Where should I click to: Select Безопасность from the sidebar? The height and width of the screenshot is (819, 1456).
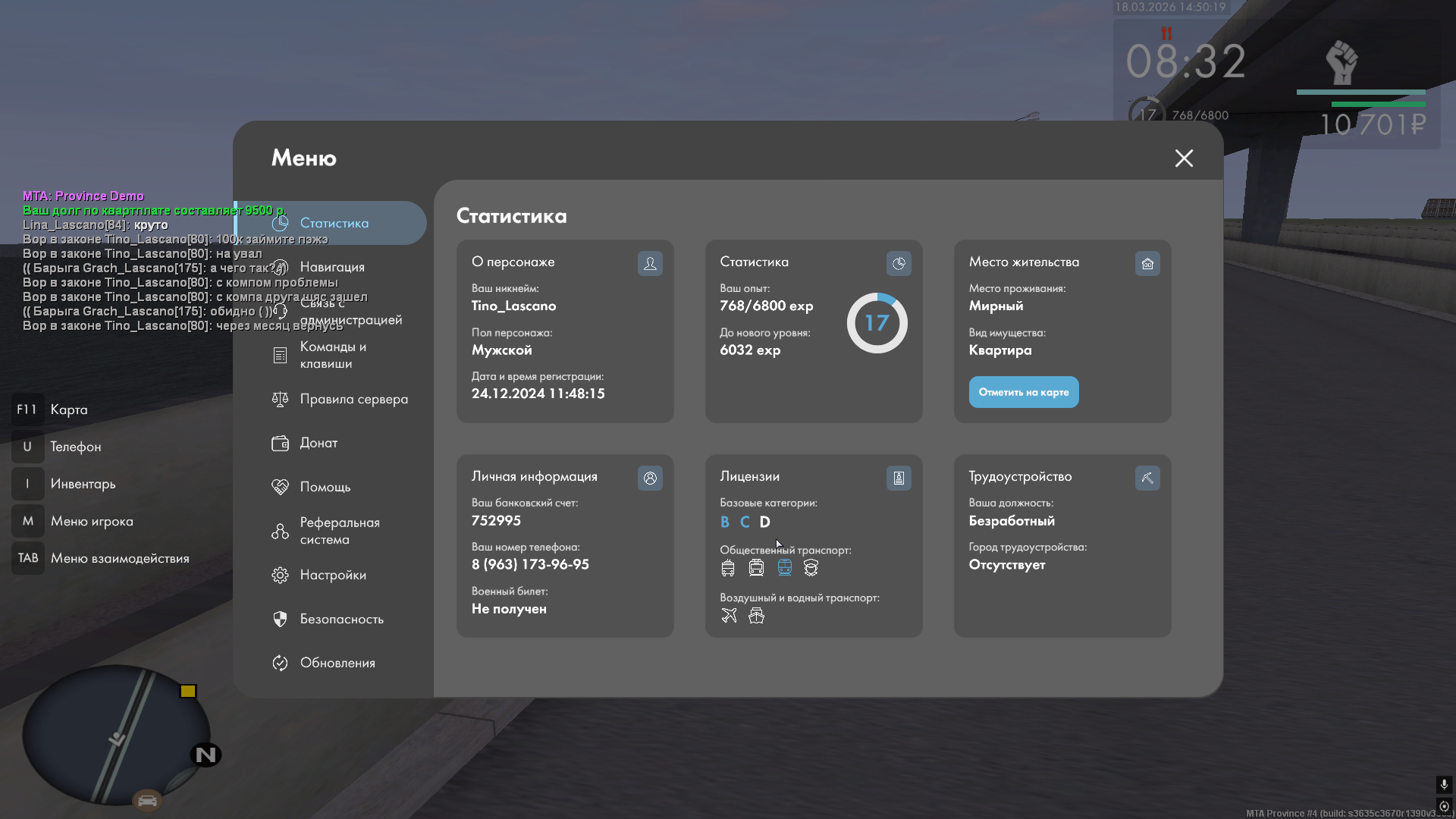(341, 619)
